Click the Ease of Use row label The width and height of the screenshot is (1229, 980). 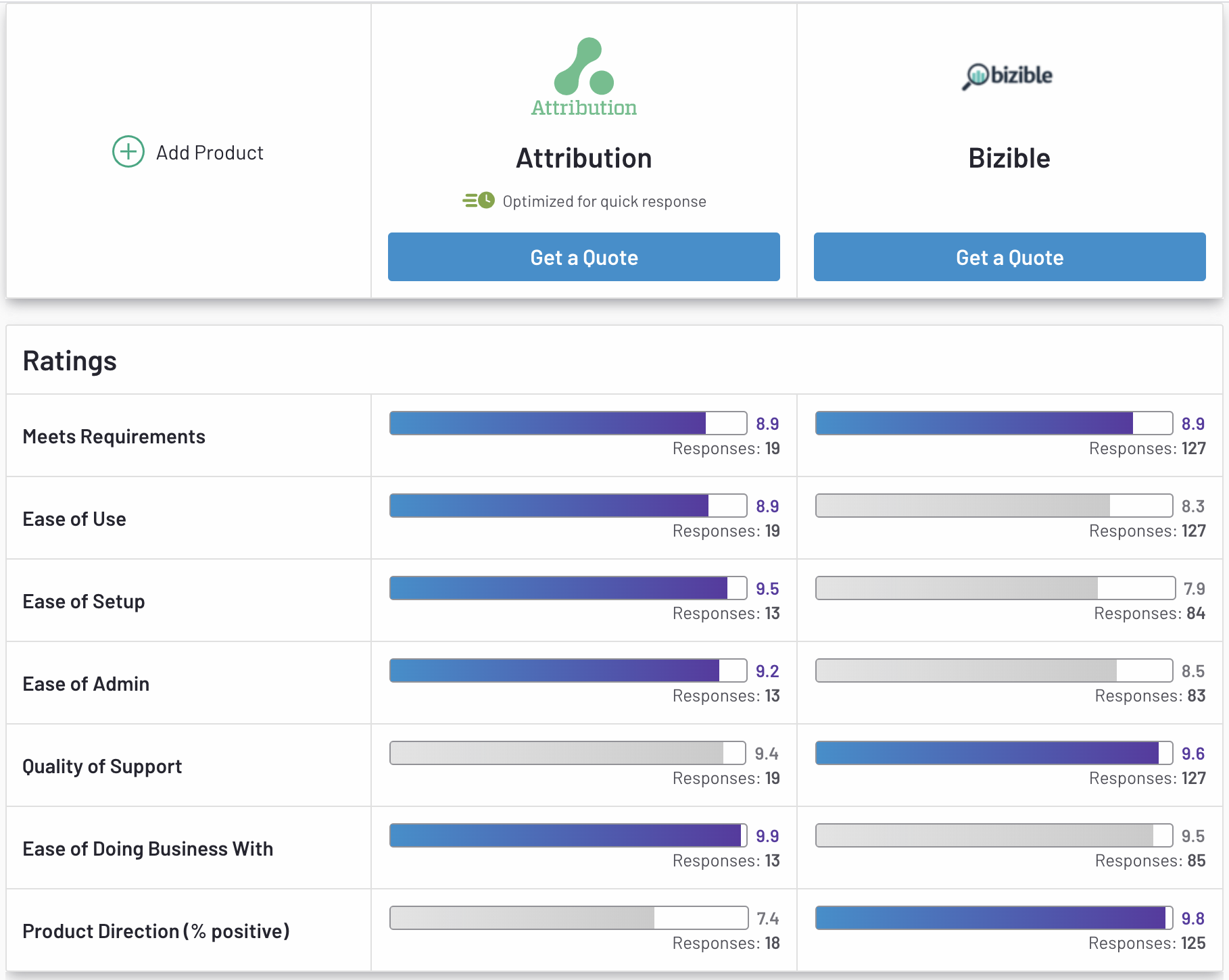click(74, 519)
